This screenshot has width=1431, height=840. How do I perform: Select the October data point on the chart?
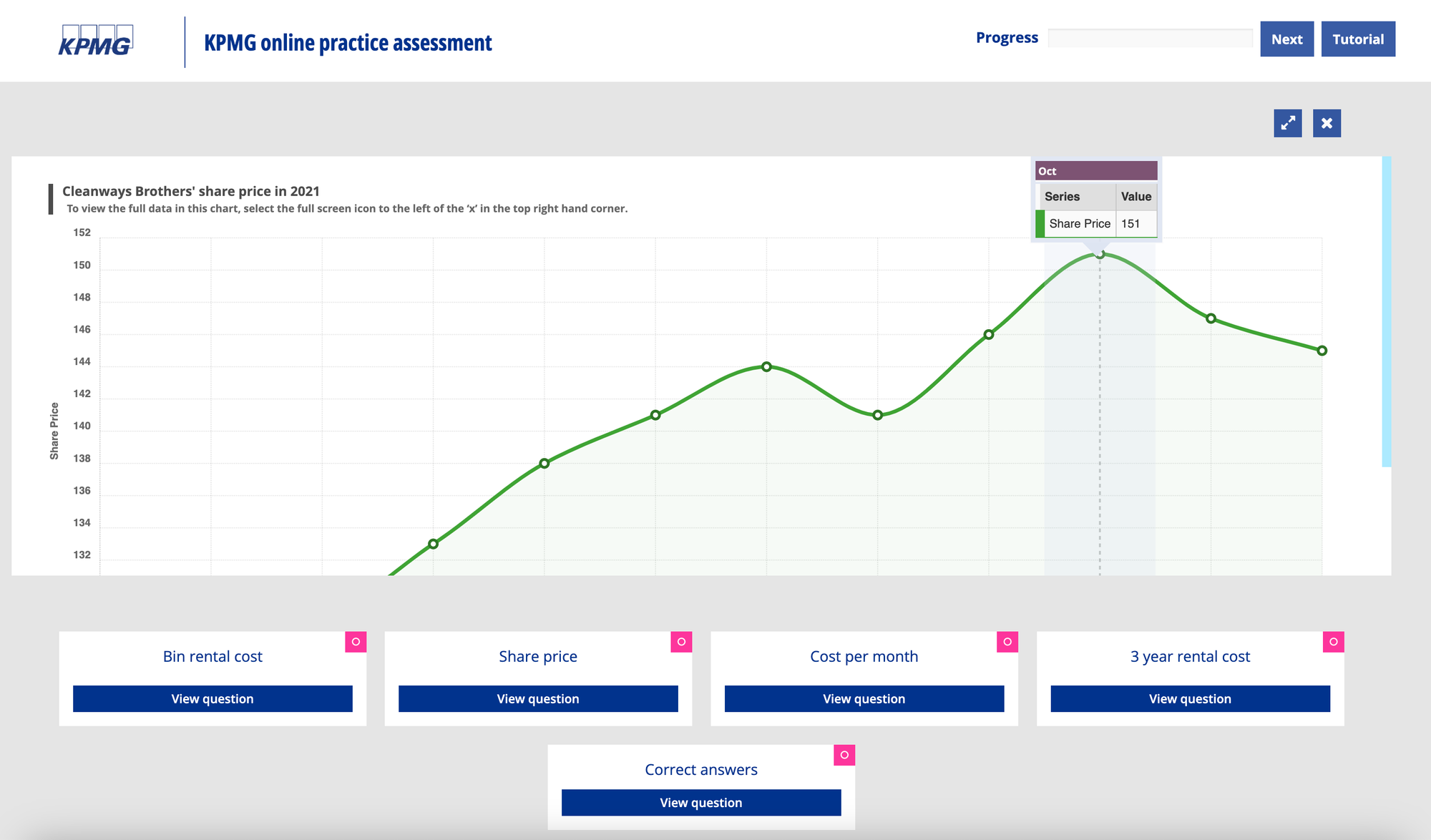coord(1099,254)
